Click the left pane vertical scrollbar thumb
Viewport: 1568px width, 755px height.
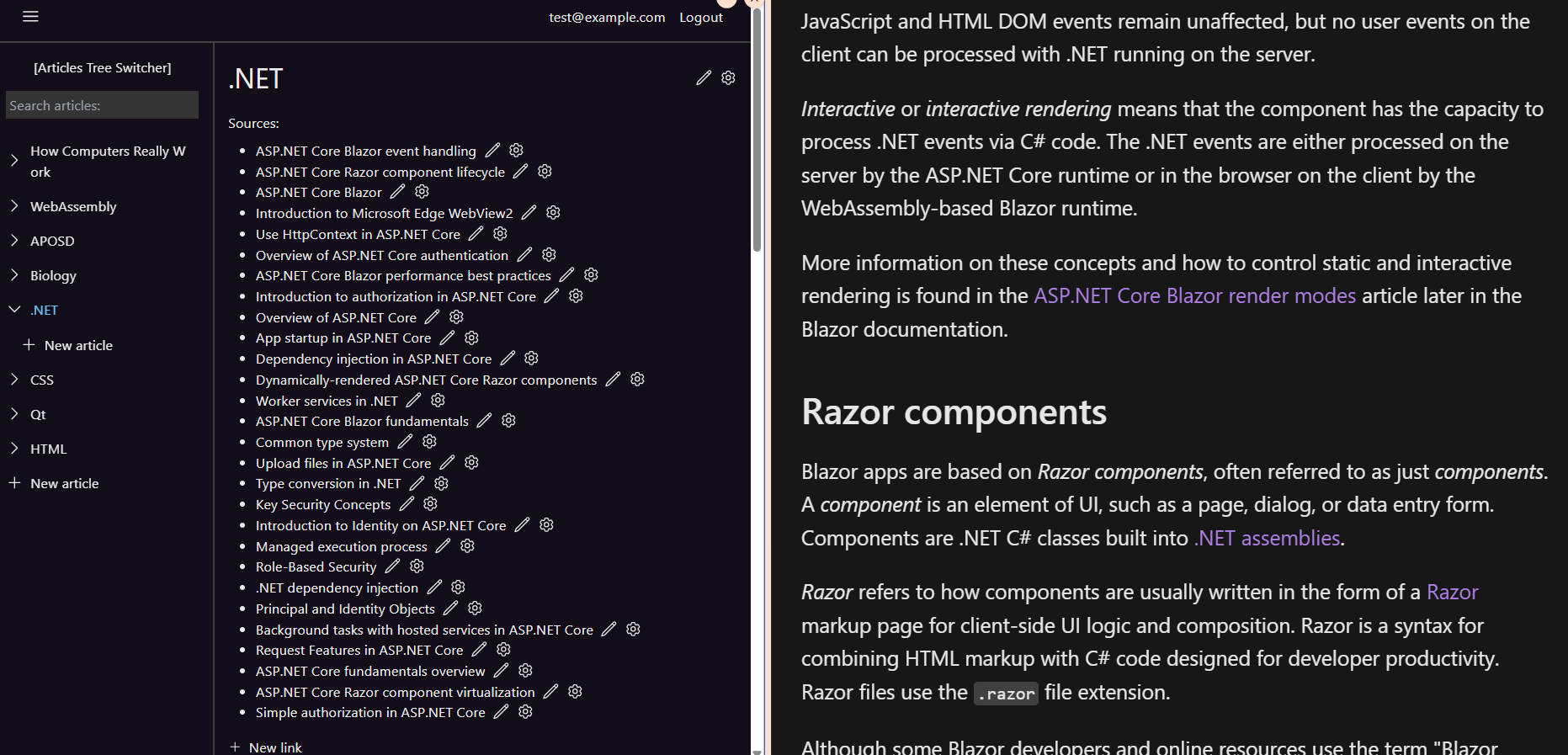coord(757,129)
